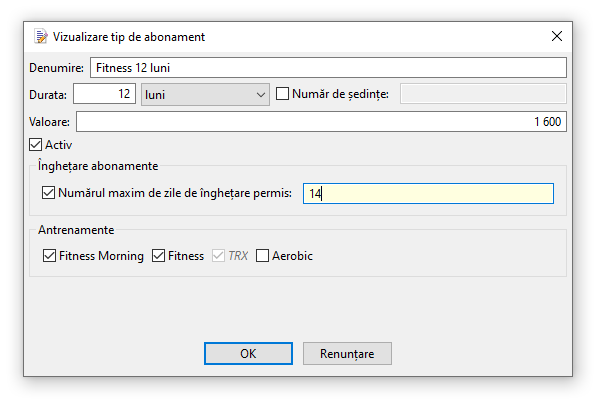600x400 pixels.
Task: Close the Vizualizare tip de abonament dialog
Action: tap(556, 37)
